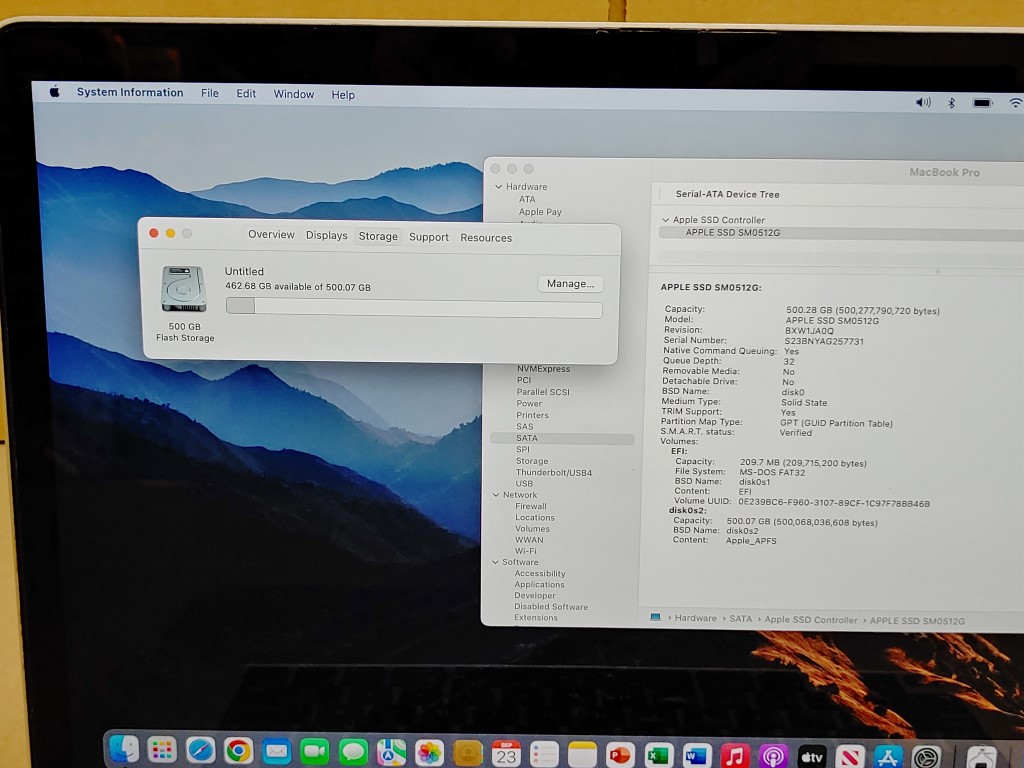
Task: Collapse the Network section in sidebar
Action: (496, 495)
